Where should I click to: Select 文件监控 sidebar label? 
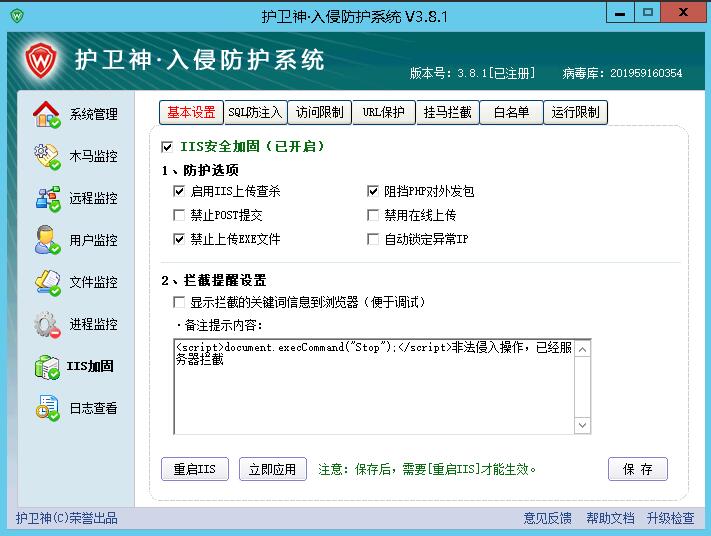click(93, 282)
